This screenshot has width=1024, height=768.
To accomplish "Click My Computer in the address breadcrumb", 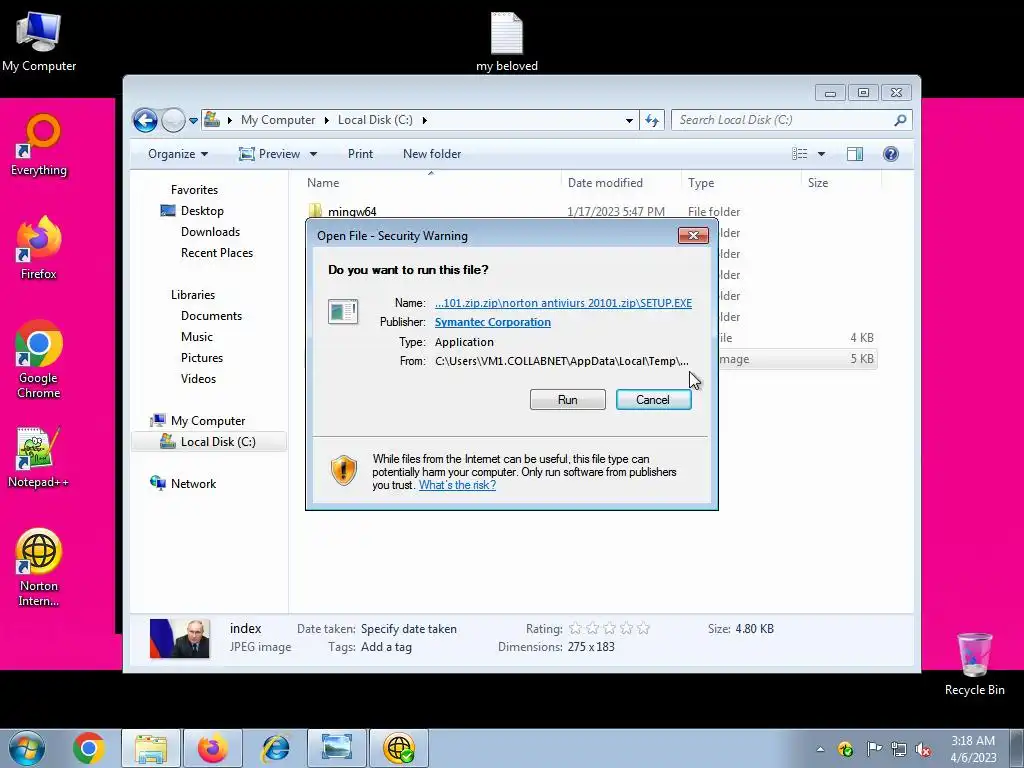I will (278, 120).
